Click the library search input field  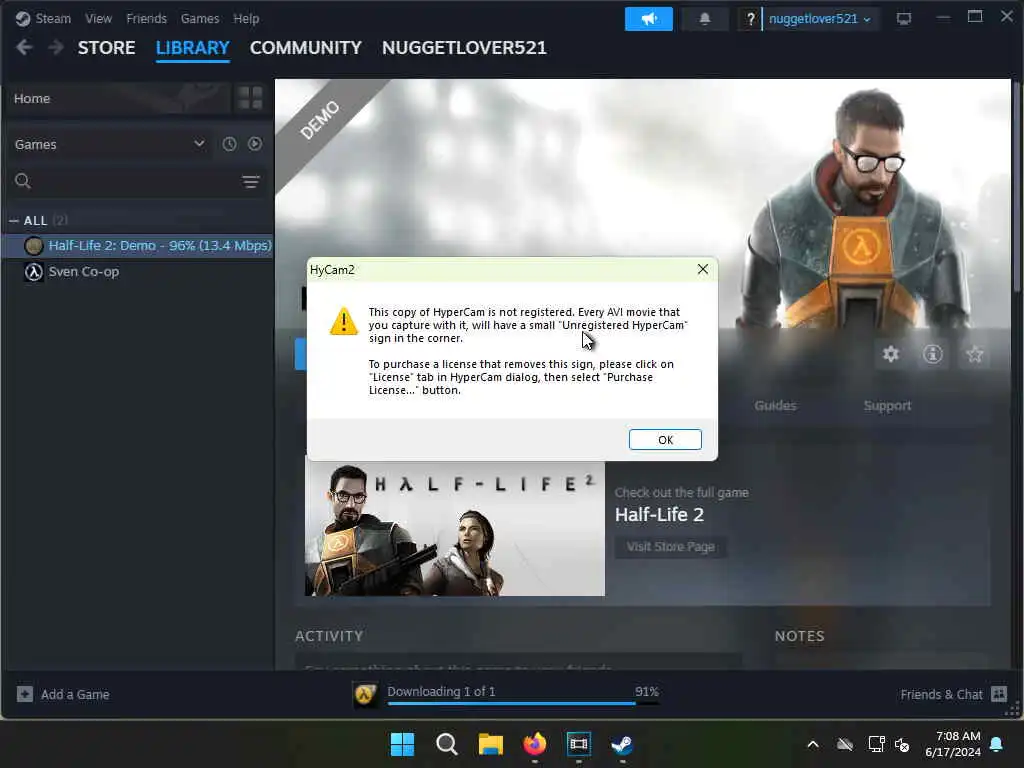[x=134, y=181]
